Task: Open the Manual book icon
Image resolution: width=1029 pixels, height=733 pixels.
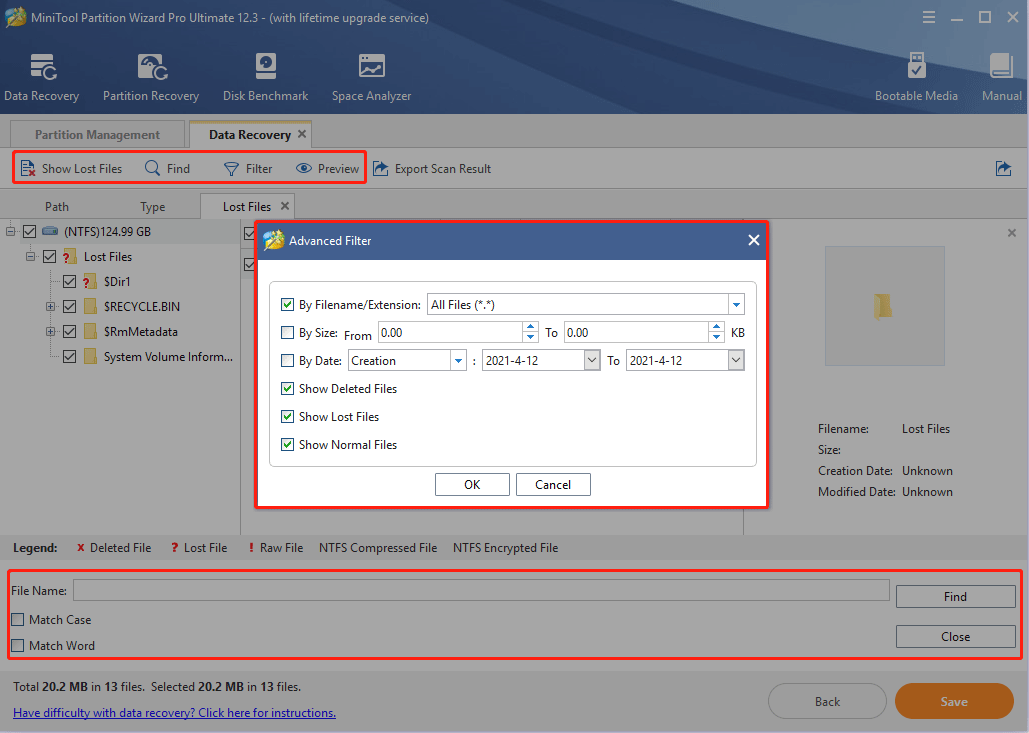Action: point(1001,67)
